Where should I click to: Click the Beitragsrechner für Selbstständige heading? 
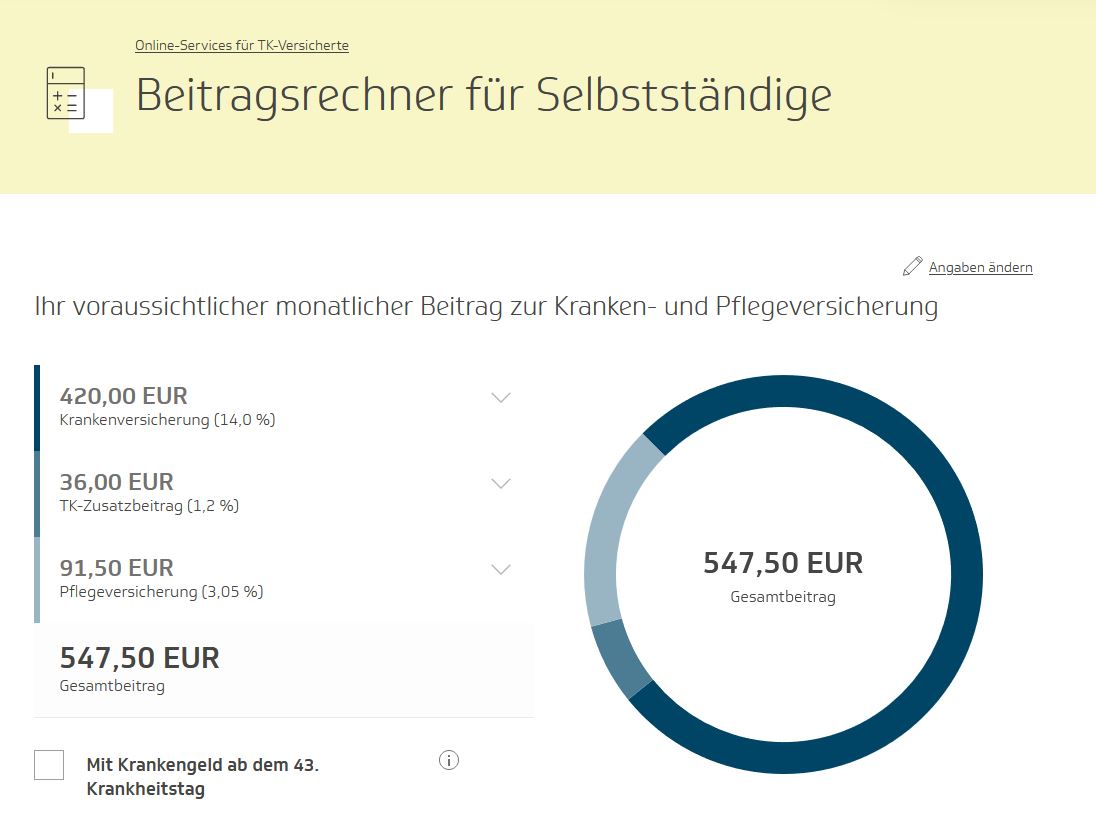[484, 94]
